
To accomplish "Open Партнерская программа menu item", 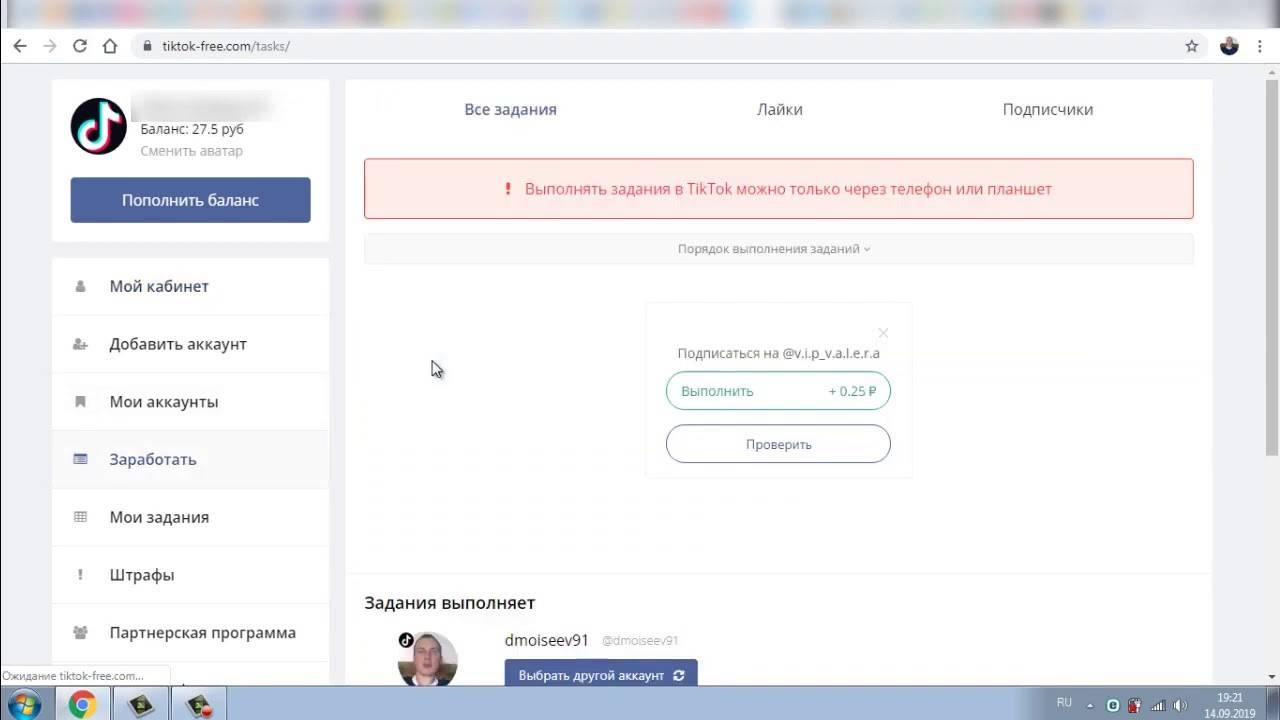I will coord(191,633).
